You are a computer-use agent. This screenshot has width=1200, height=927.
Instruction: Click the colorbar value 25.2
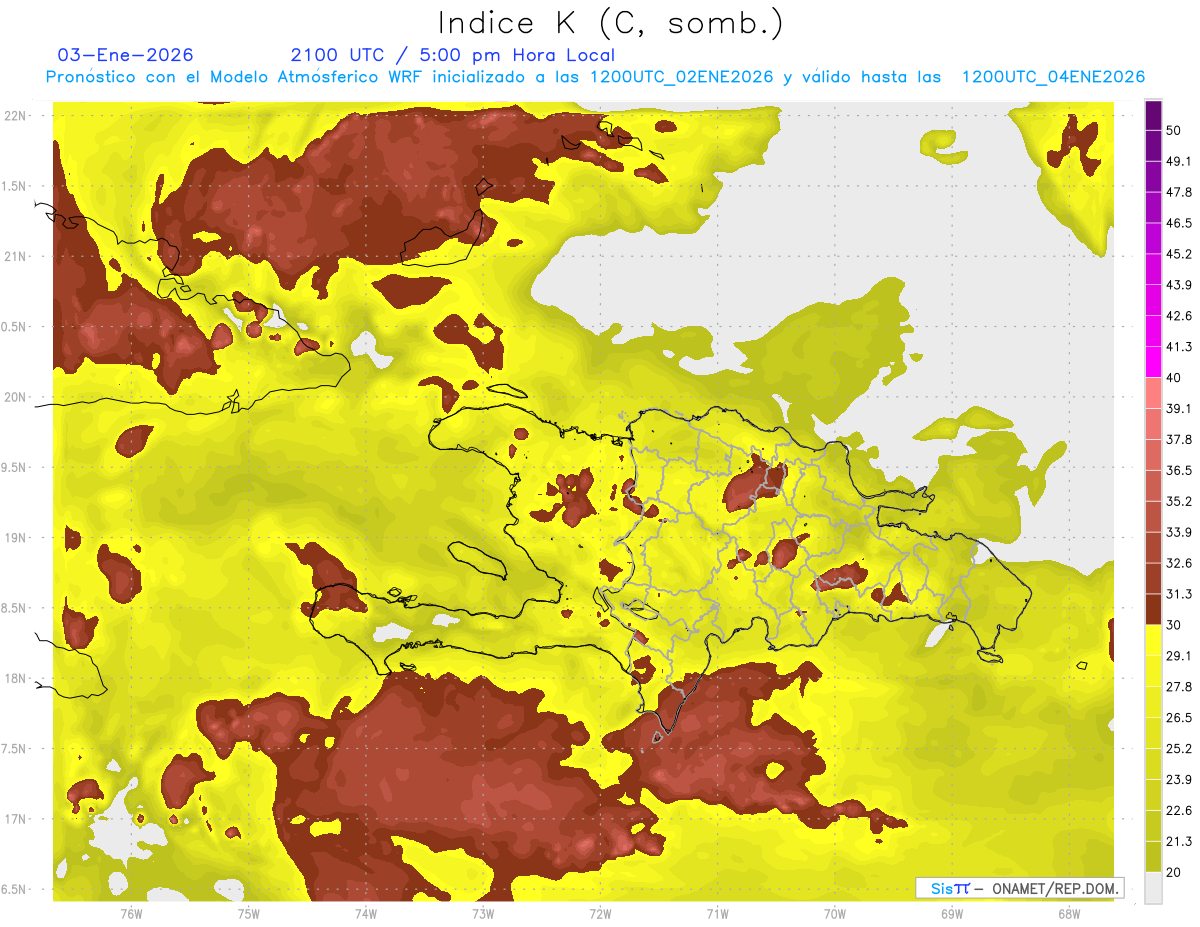[1180, 749]
